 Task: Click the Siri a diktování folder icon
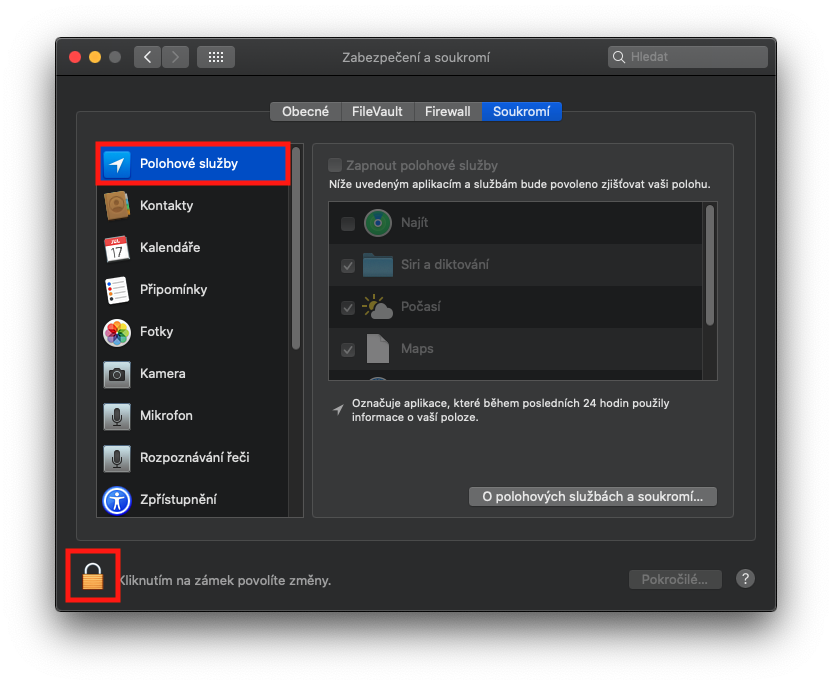click(378, 265)
